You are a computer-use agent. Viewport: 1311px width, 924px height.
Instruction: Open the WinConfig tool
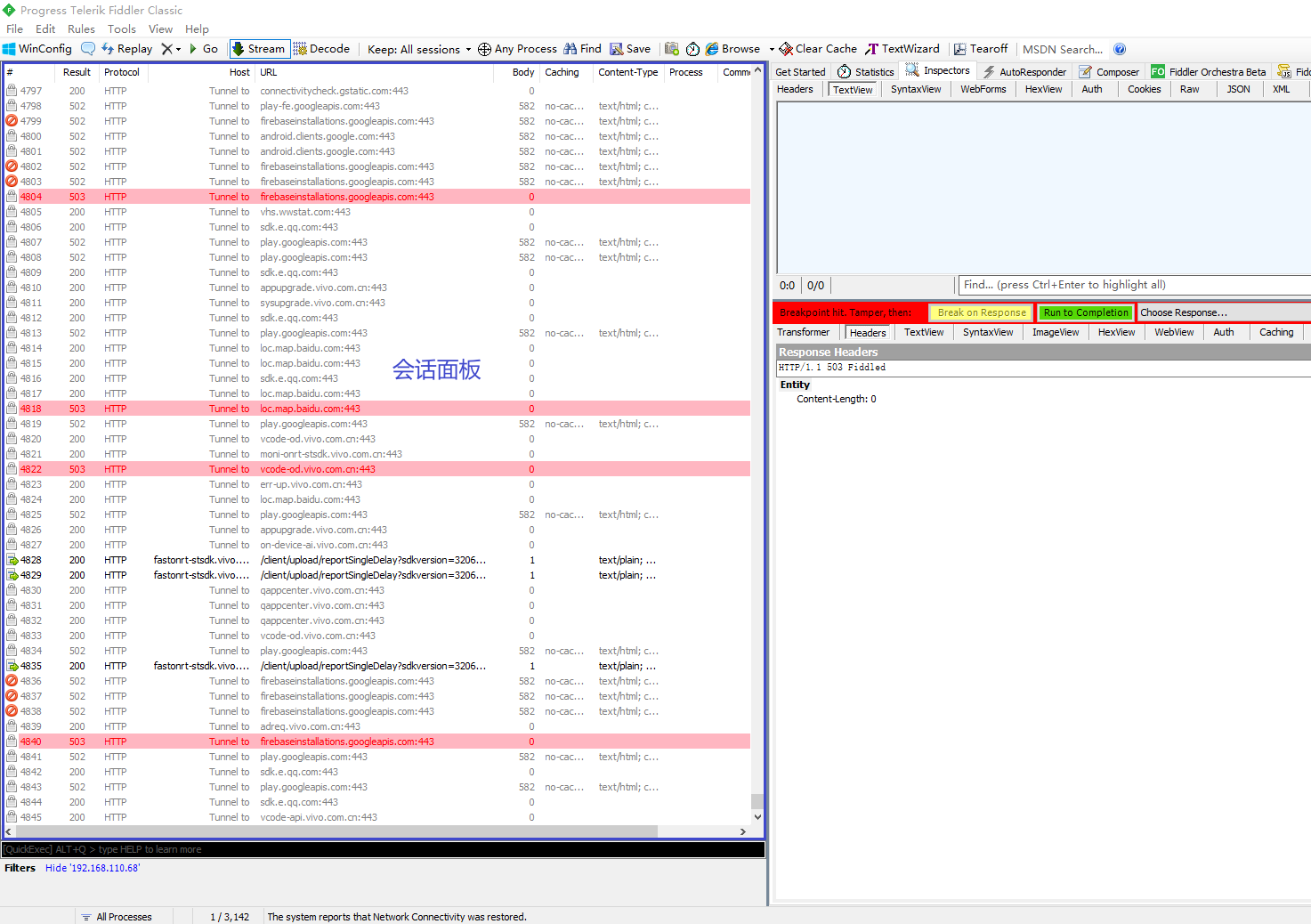37,49
